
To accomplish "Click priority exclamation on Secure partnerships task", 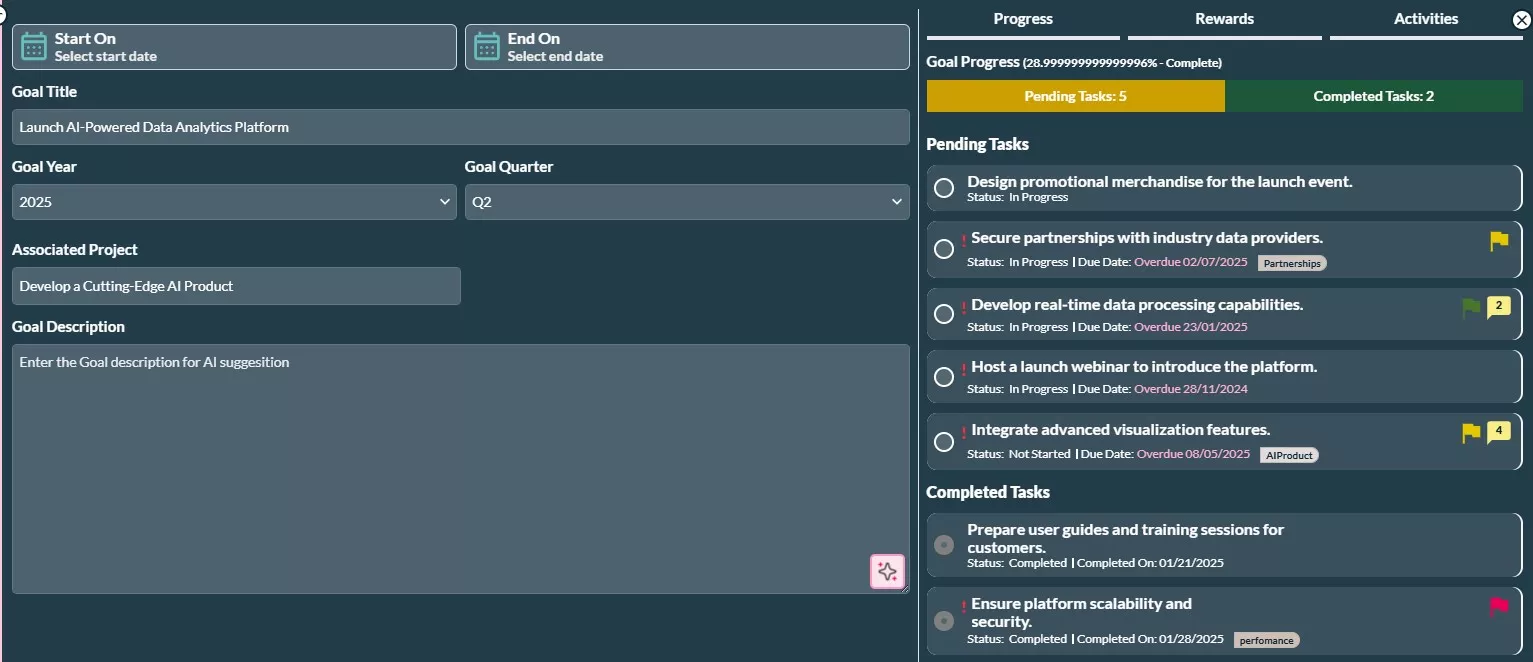I will tap(963, 240).
